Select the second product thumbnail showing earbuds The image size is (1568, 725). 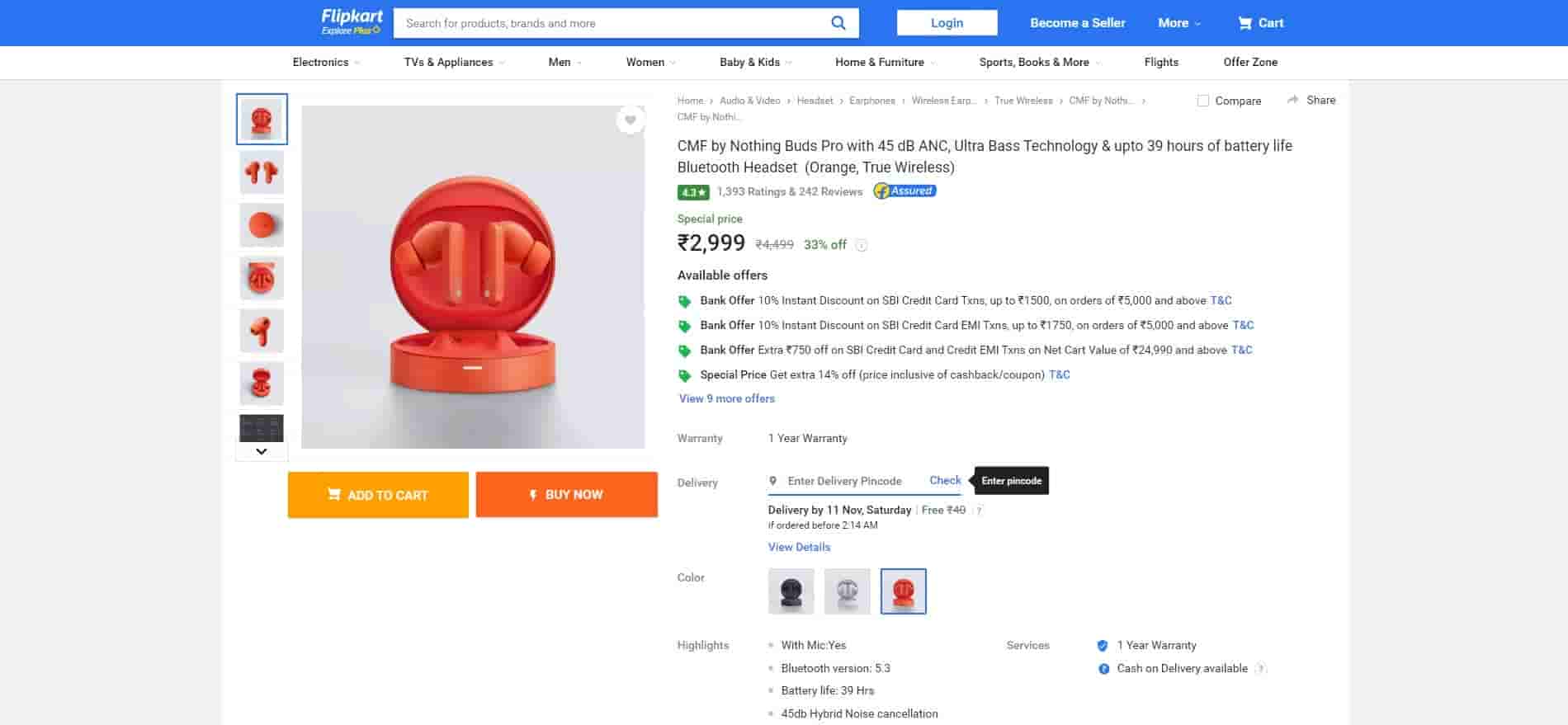coord(262,172)
